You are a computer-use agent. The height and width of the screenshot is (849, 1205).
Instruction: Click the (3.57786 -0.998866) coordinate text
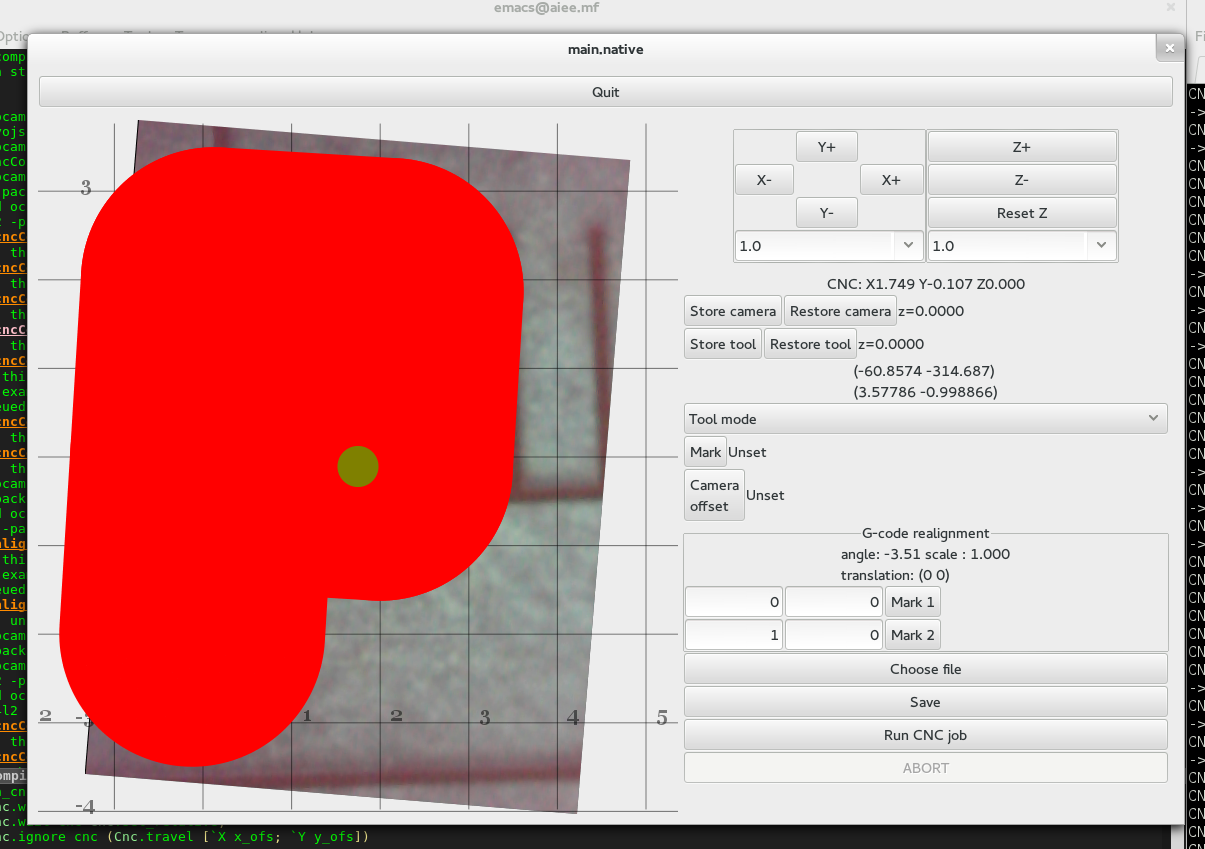tap(925, 393)
